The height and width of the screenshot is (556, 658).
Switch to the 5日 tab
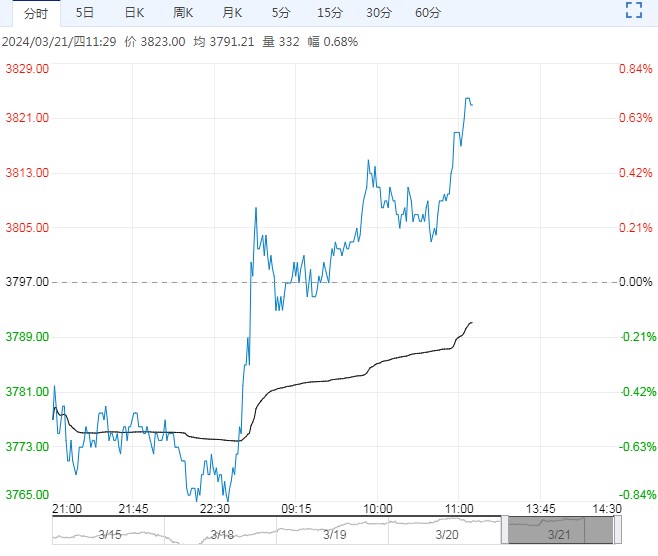[85, 13]
